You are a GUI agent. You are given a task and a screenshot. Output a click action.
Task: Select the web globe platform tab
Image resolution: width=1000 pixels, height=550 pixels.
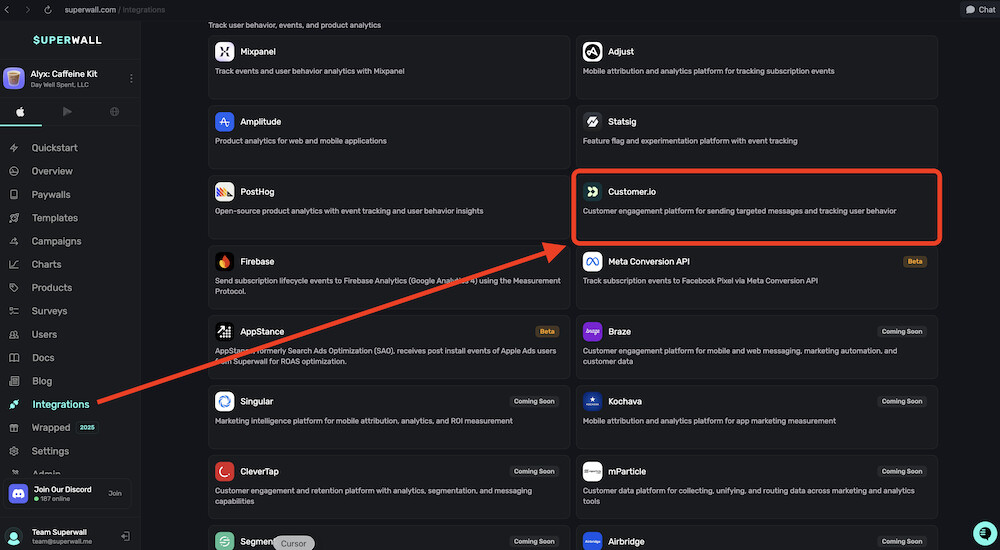click(x=114, y=112)
